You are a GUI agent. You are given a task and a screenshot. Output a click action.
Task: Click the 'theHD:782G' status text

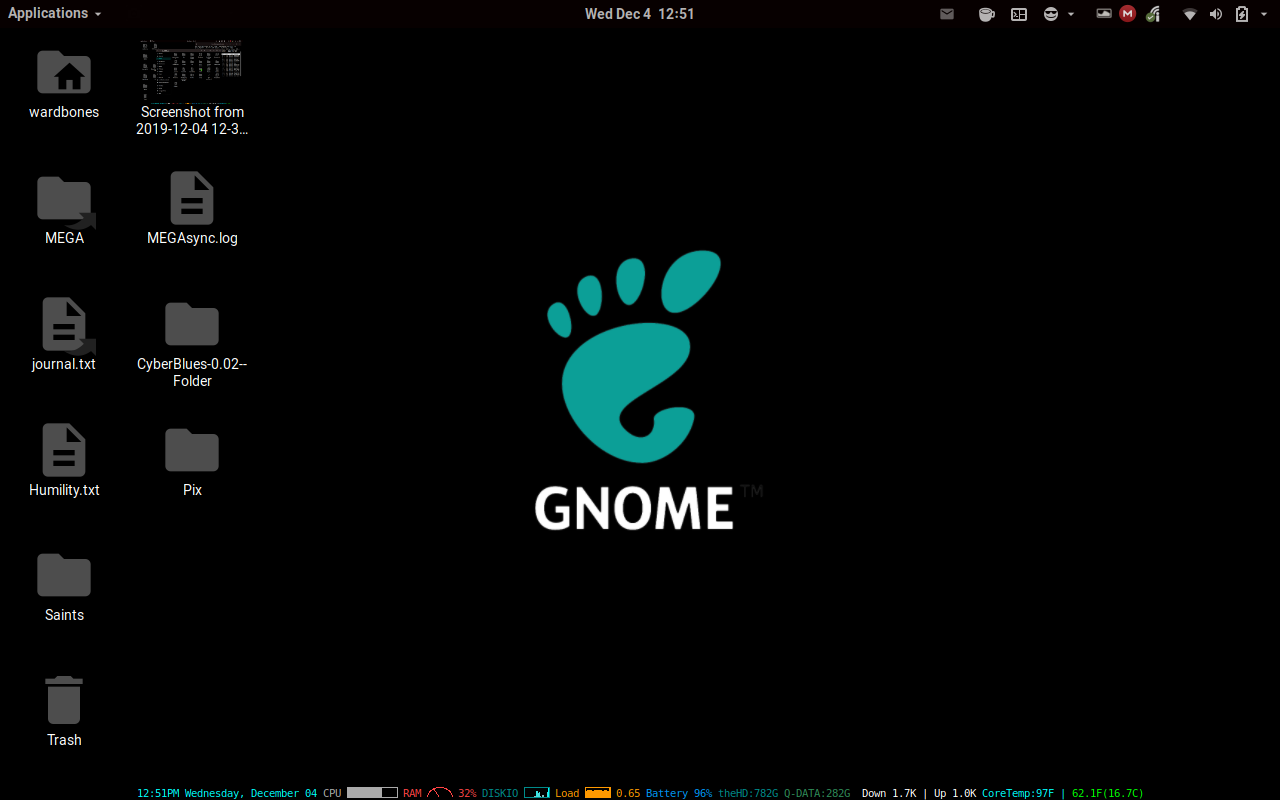[748, 793]
